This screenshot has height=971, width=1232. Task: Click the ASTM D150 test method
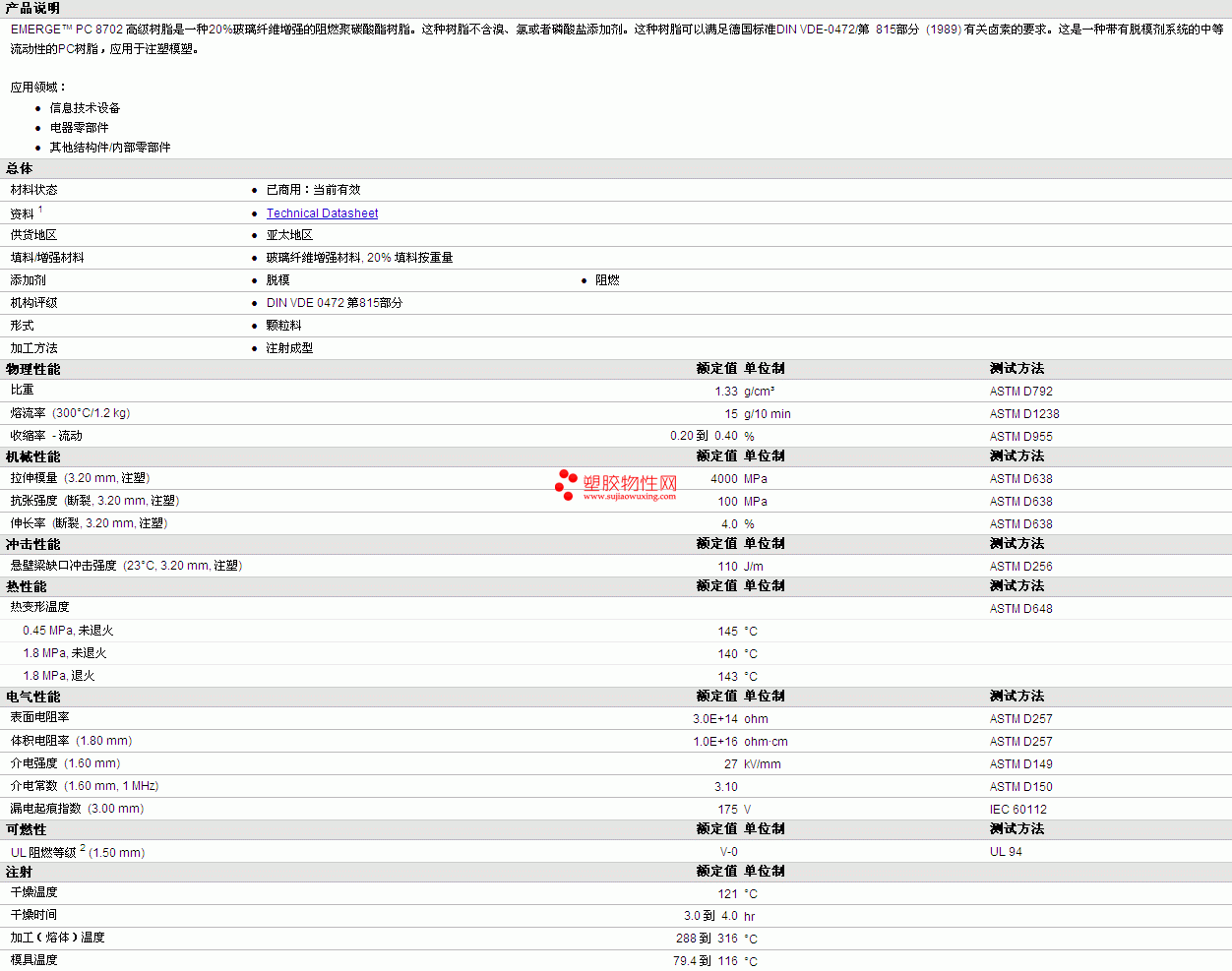[x=1020, y=787]
